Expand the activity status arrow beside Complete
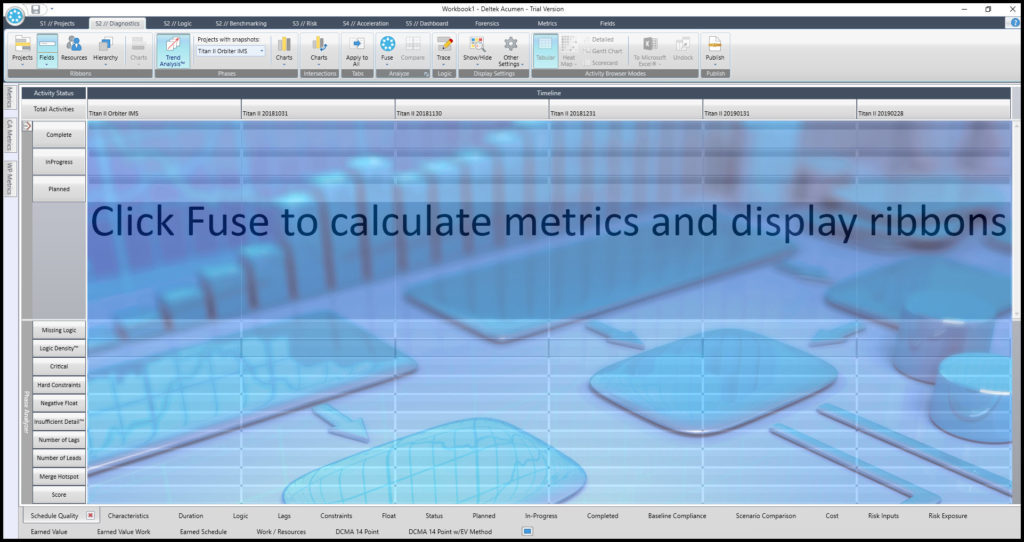The width and height of the screenshot is (1024, 542). 27,127
